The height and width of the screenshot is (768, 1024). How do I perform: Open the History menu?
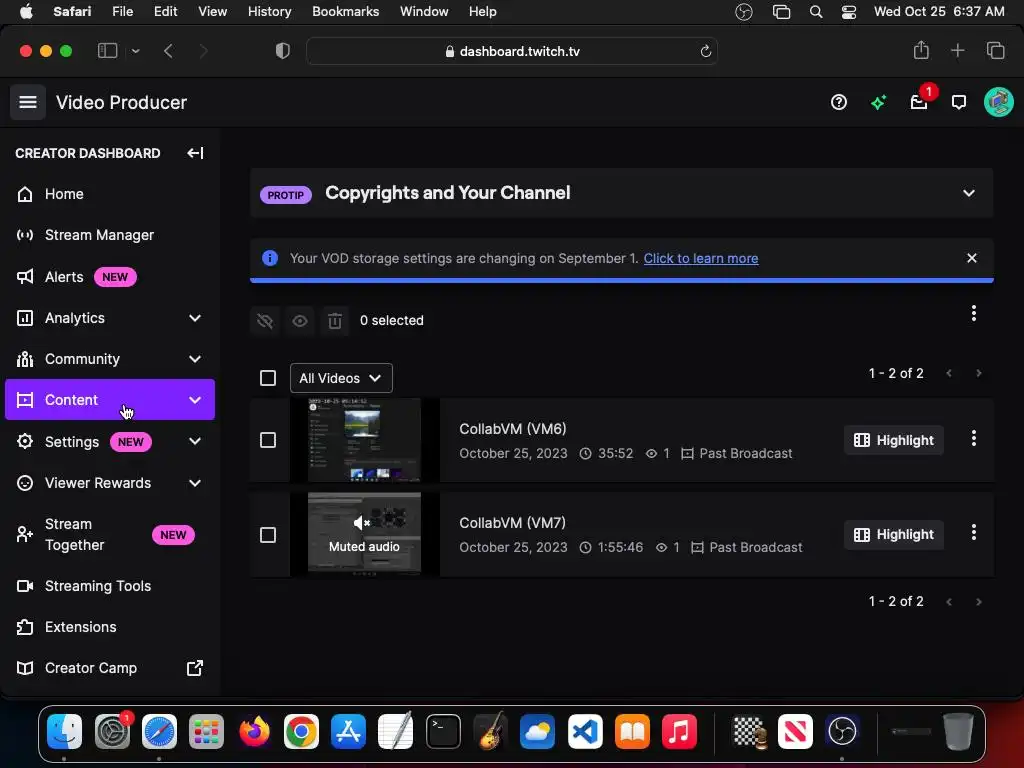click(269, 11)
